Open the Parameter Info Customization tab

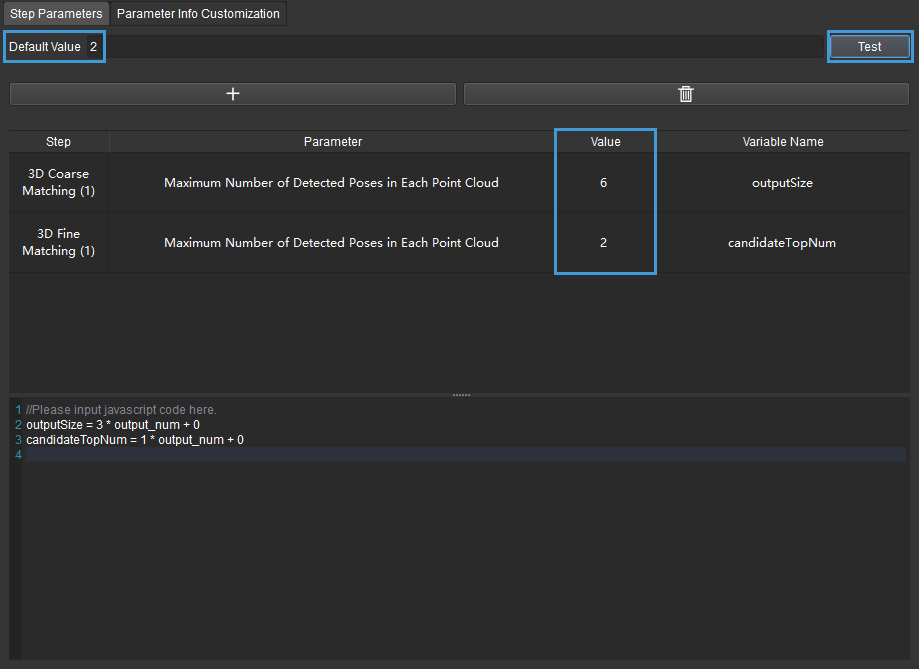[x=198, y=14]
